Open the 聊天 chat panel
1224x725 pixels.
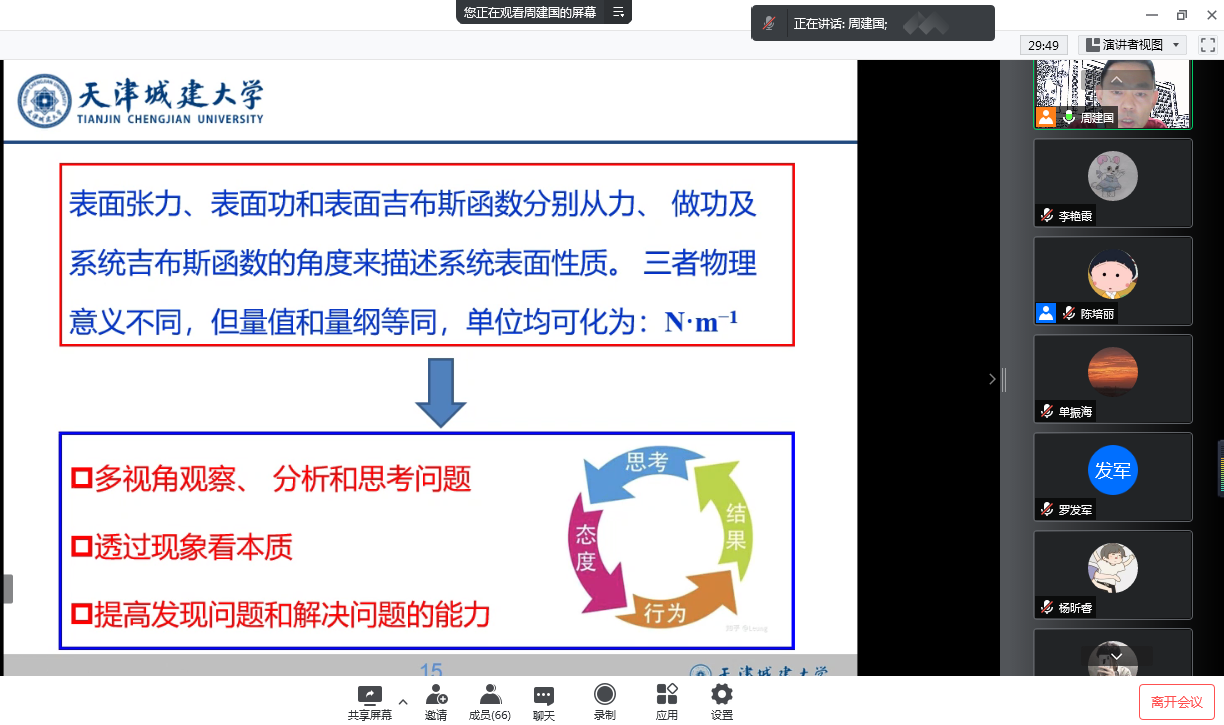(x=544, y=695)
